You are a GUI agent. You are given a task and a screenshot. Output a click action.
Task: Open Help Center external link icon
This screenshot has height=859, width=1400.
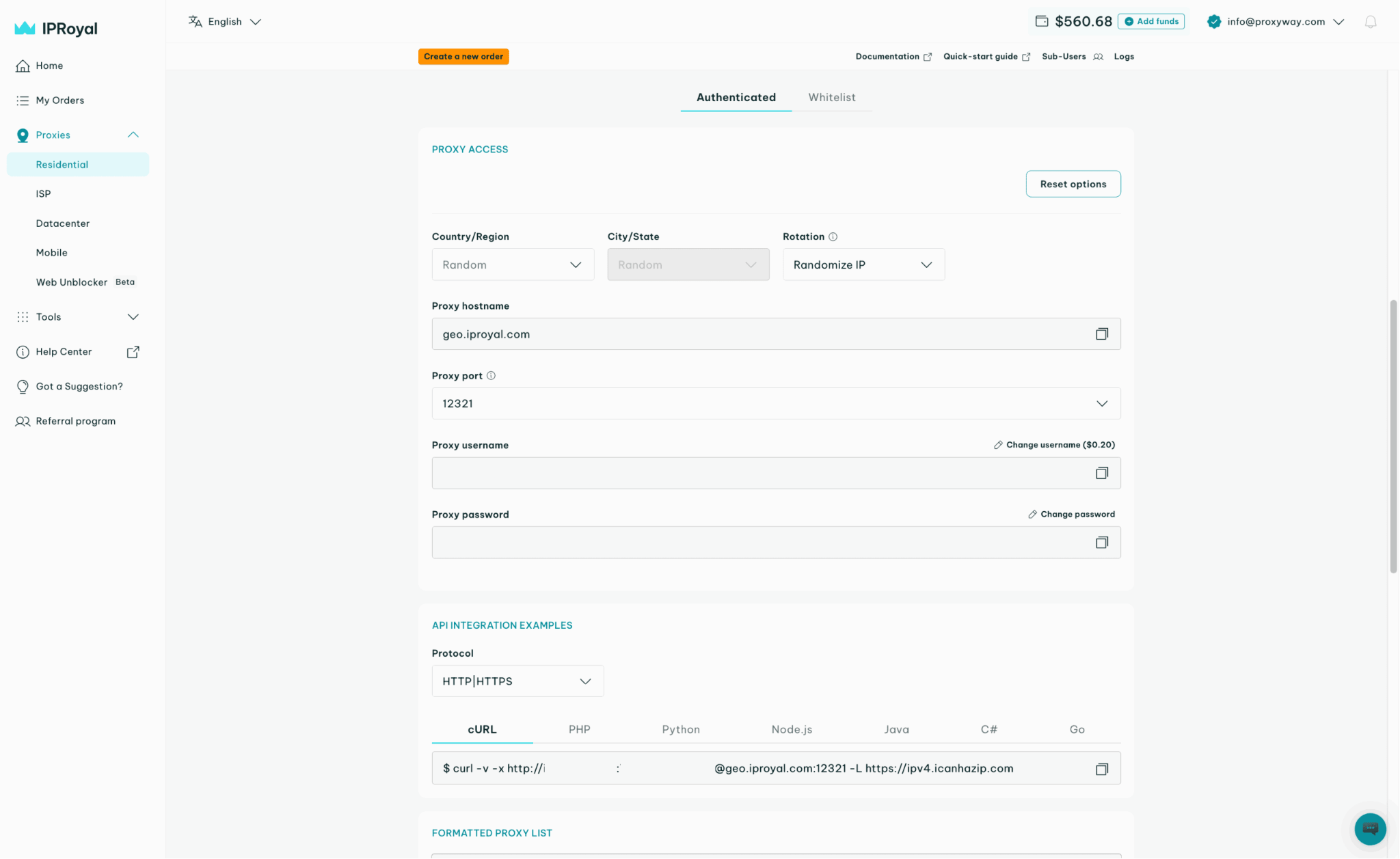(133, 352)
